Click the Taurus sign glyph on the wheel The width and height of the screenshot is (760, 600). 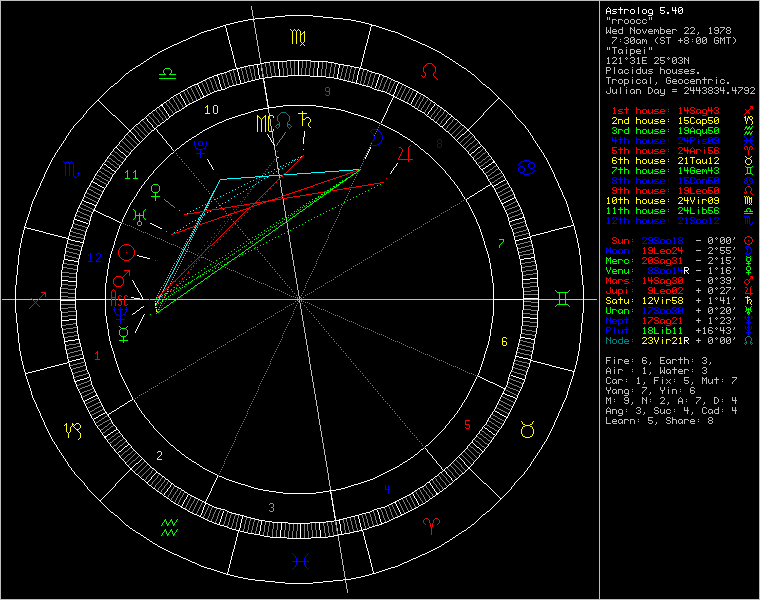(x=527, y=429)
